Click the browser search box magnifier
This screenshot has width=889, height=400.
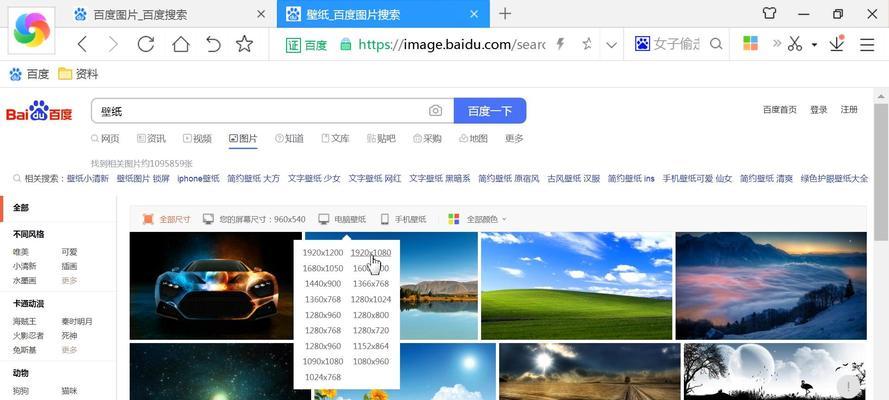[716, 44]
